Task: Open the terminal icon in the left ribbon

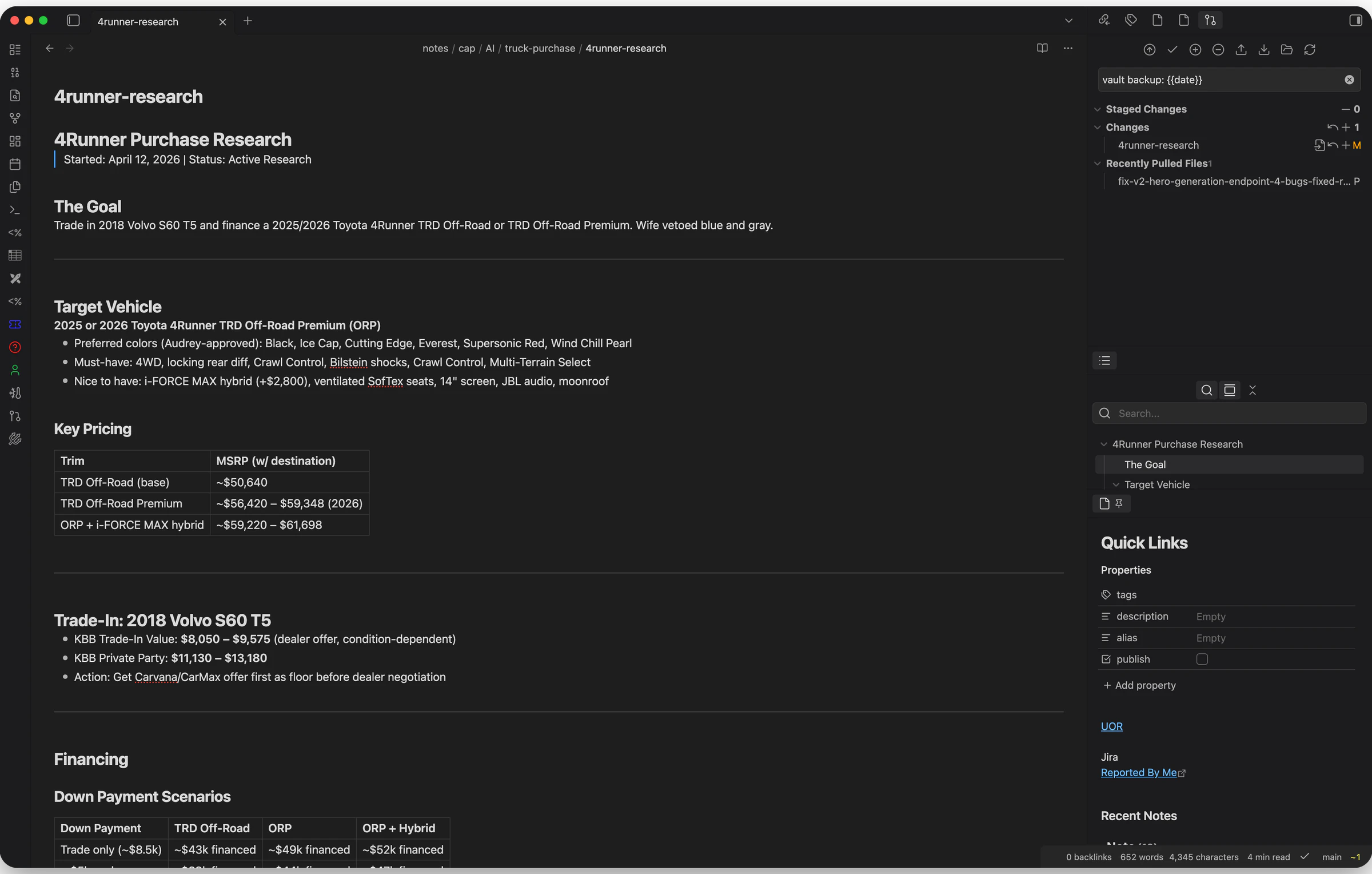Action: point(15,210)
